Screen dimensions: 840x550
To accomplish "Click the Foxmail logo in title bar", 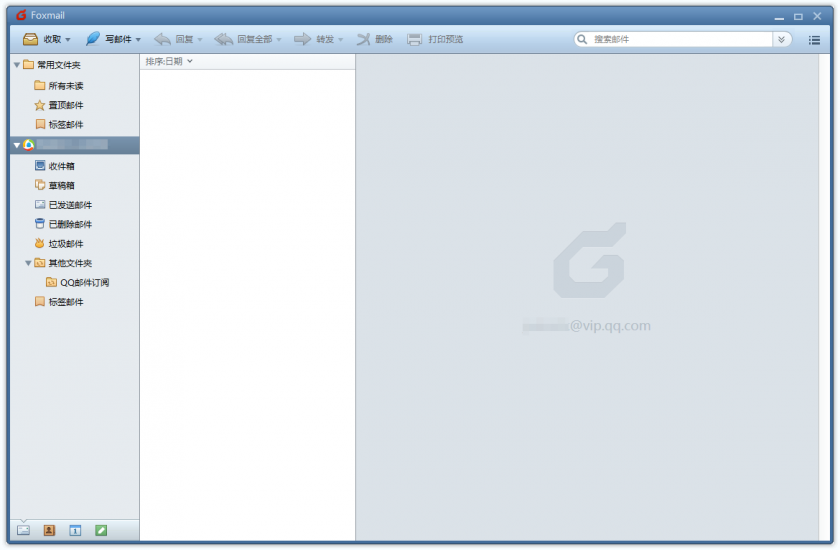I will click(21, 15).
